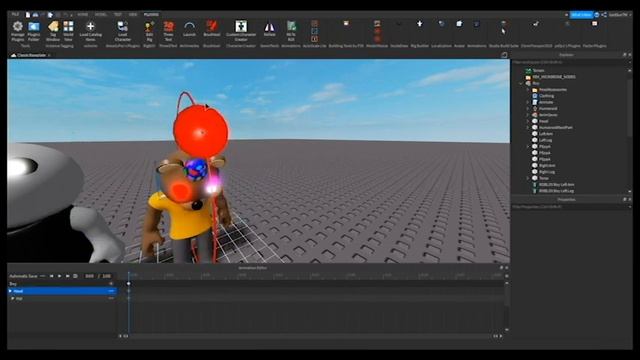
Task: Skip to the animation's first frame
Action: (x=51, y=276)
